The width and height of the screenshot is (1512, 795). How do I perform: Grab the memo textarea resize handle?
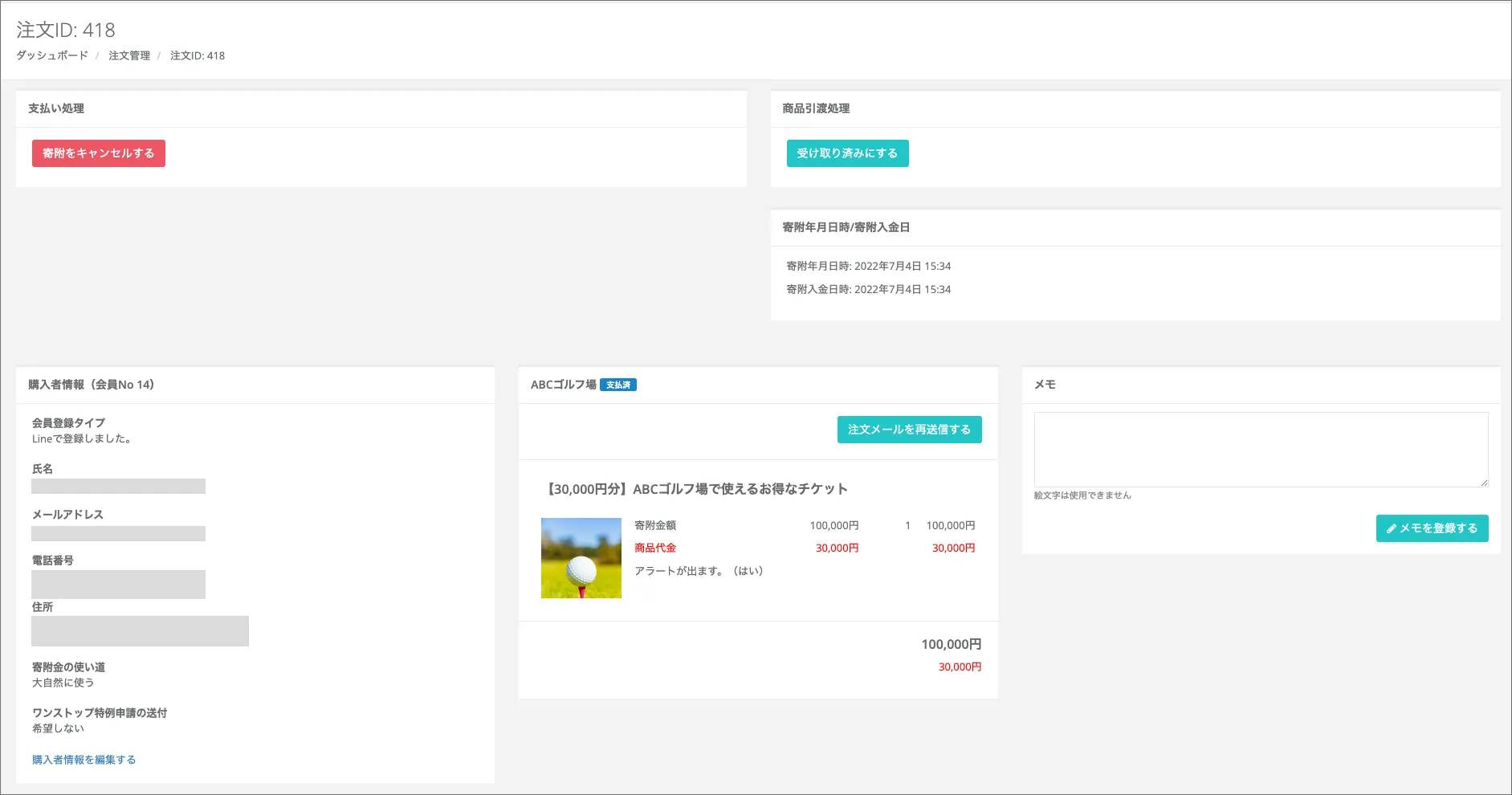1484,483
